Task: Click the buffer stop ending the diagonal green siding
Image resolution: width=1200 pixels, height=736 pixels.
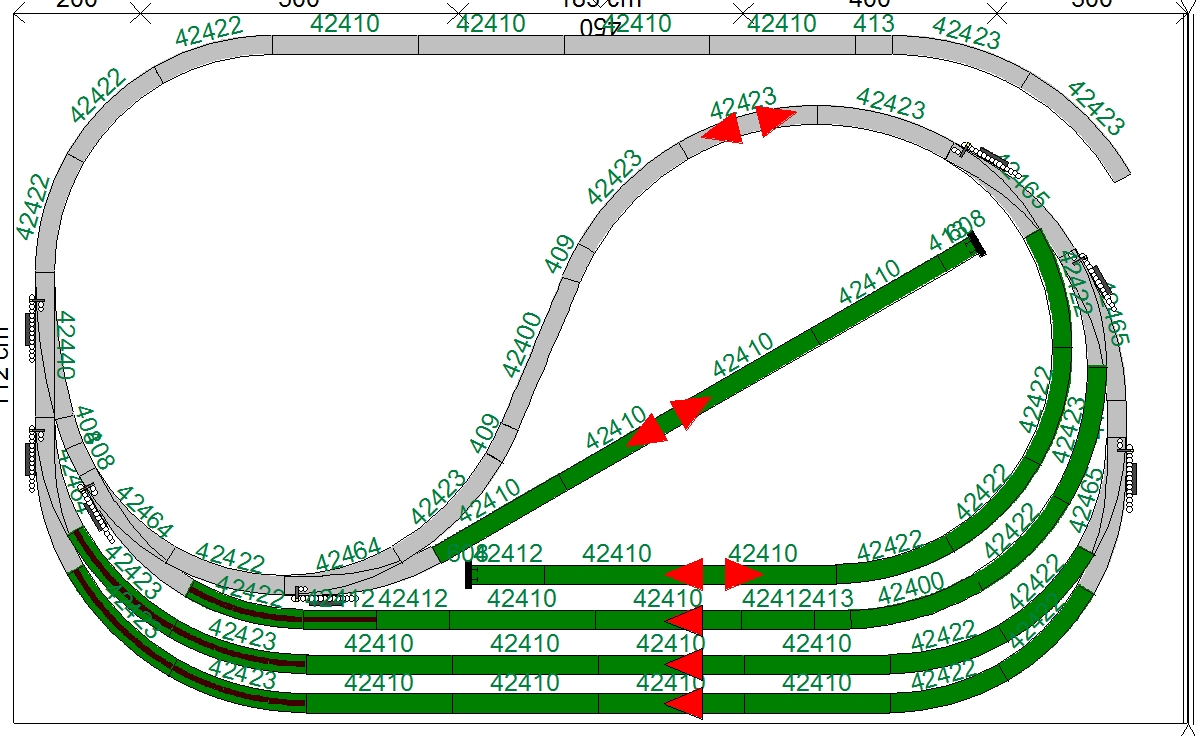Action: (x=976, y=244)
